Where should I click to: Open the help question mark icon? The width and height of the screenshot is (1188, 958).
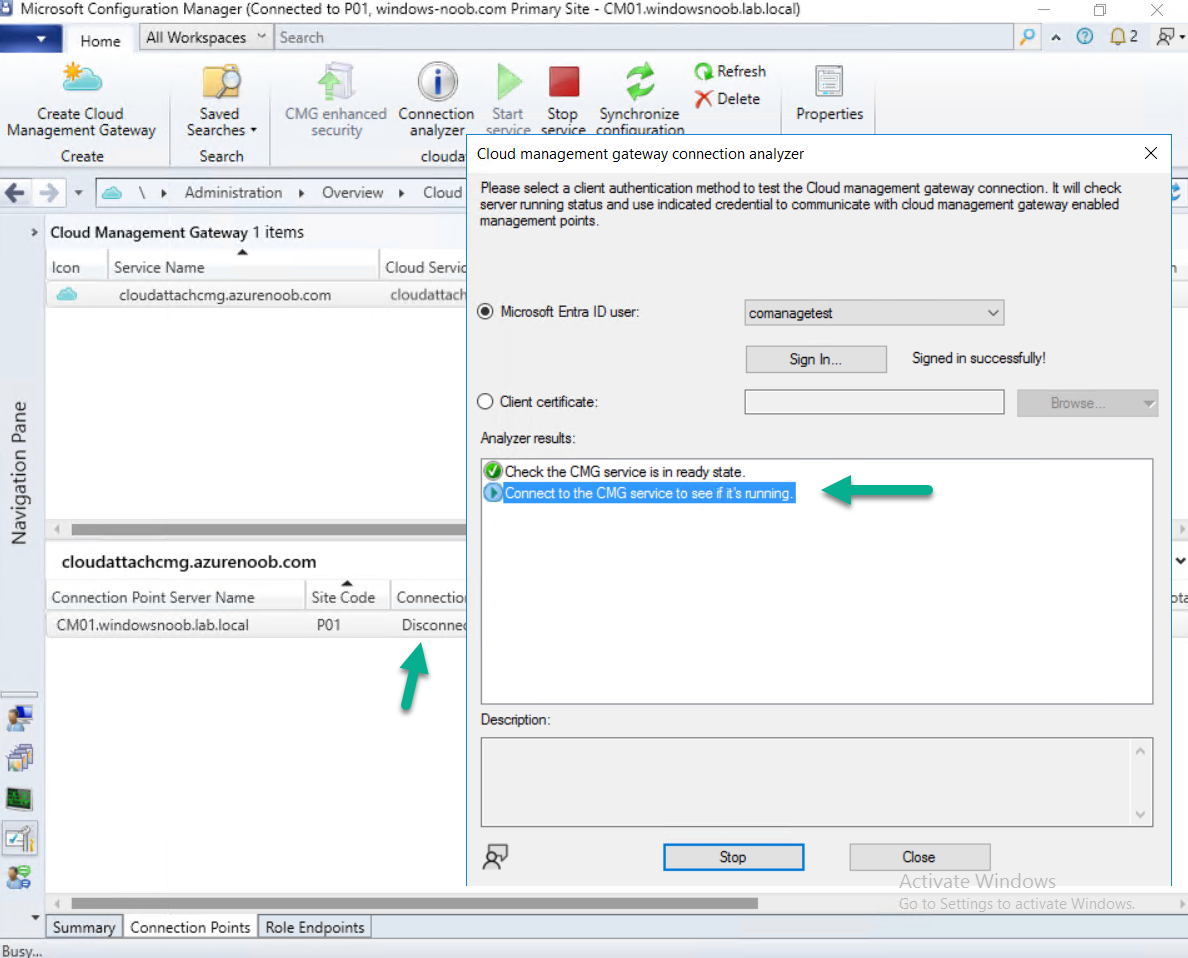pyautogui.click(x=1085, y=36)
